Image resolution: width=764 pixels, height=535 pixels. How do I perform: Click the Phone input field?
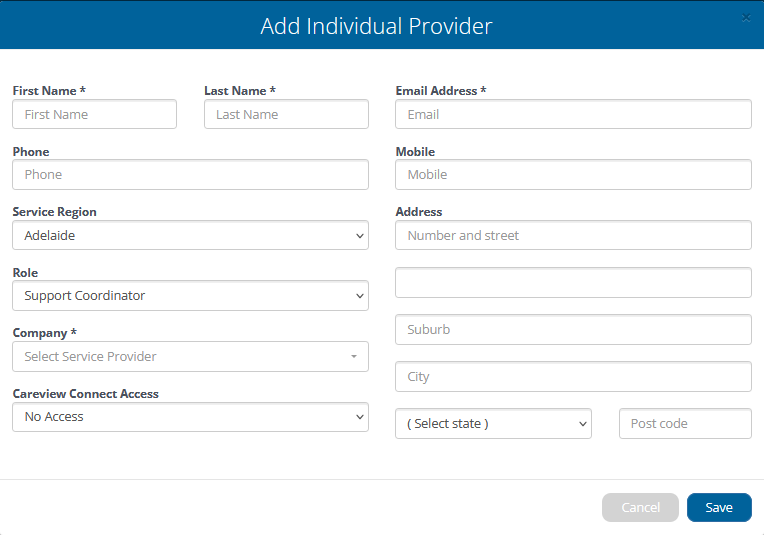(190, 175)
